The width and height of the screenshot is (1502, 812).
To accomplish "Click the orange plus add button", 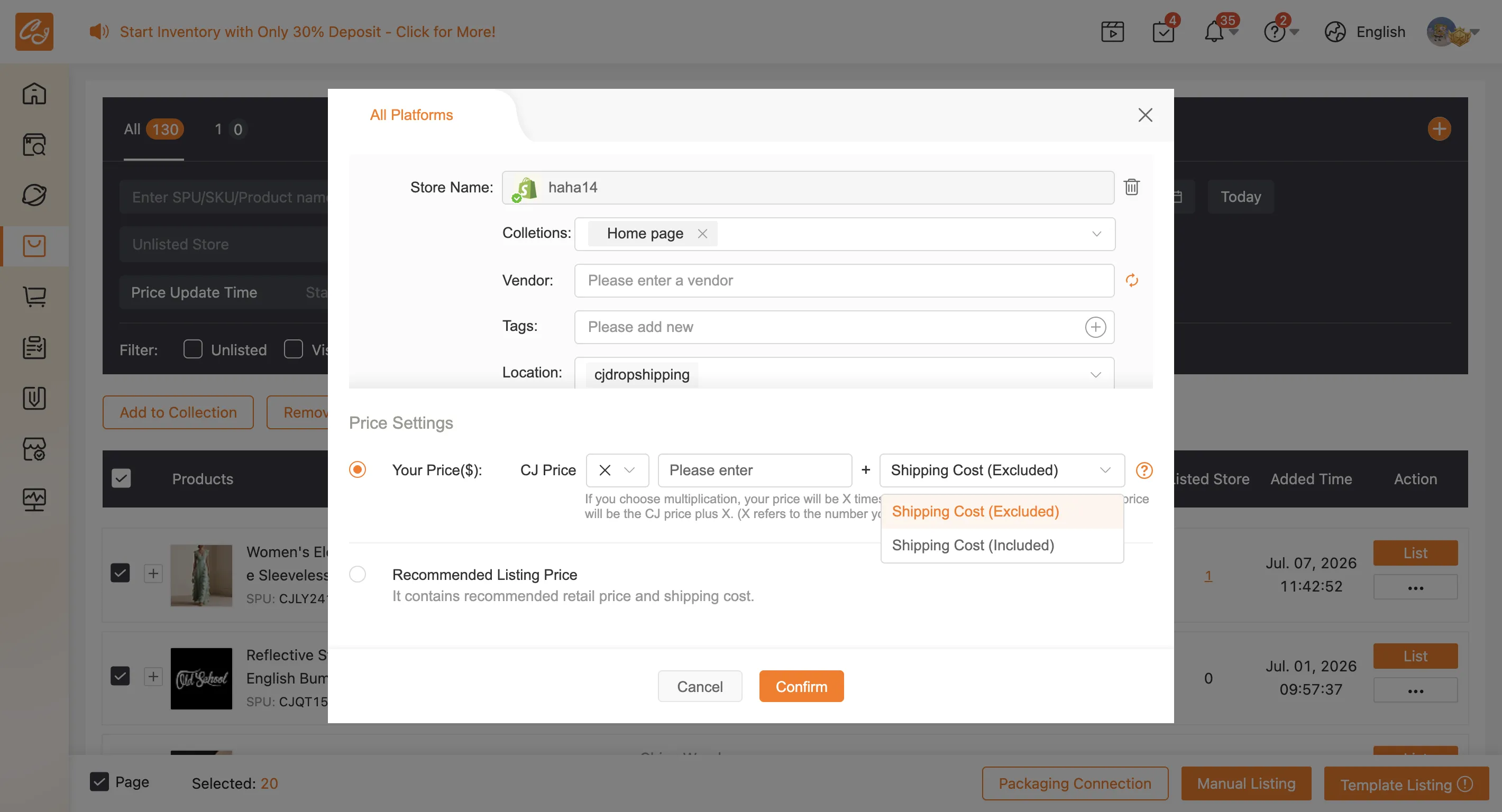I will pos(1439,129).
